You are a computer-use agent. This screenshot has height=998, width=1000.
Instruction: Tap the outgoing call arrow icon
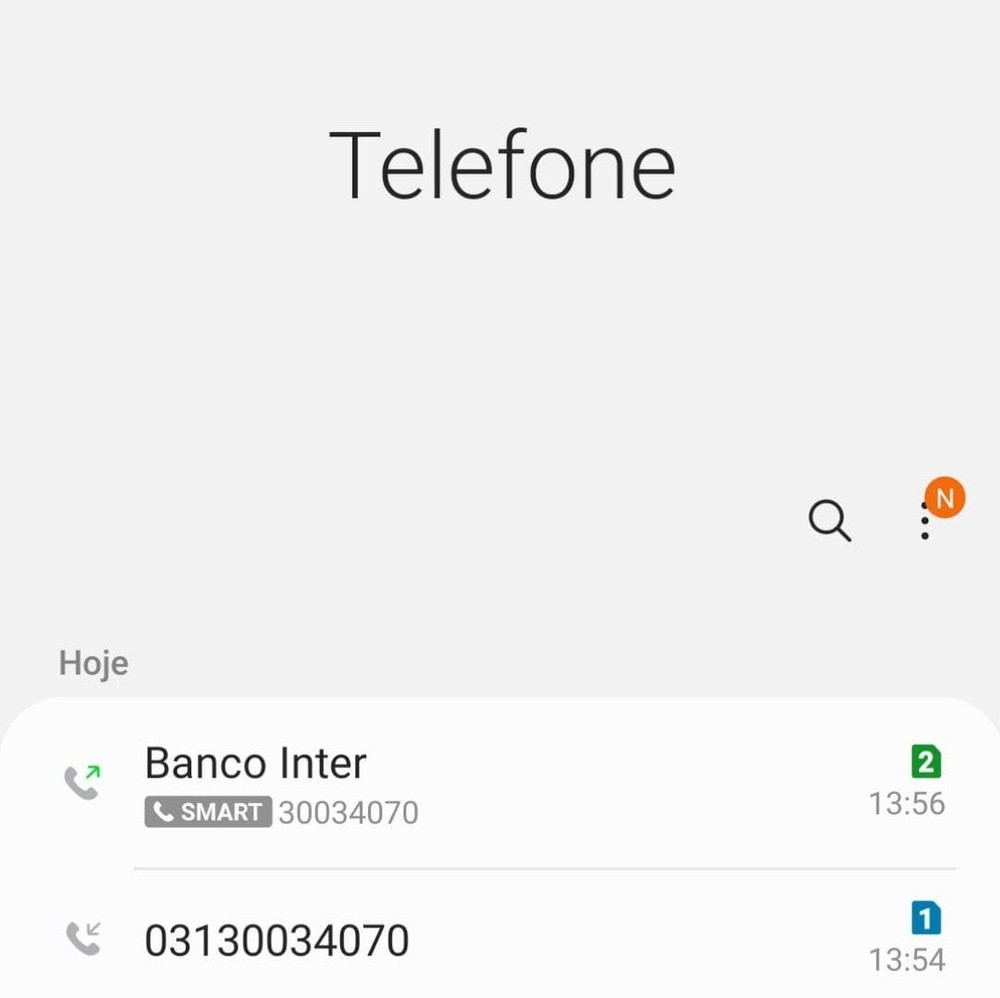coord(83,782)
